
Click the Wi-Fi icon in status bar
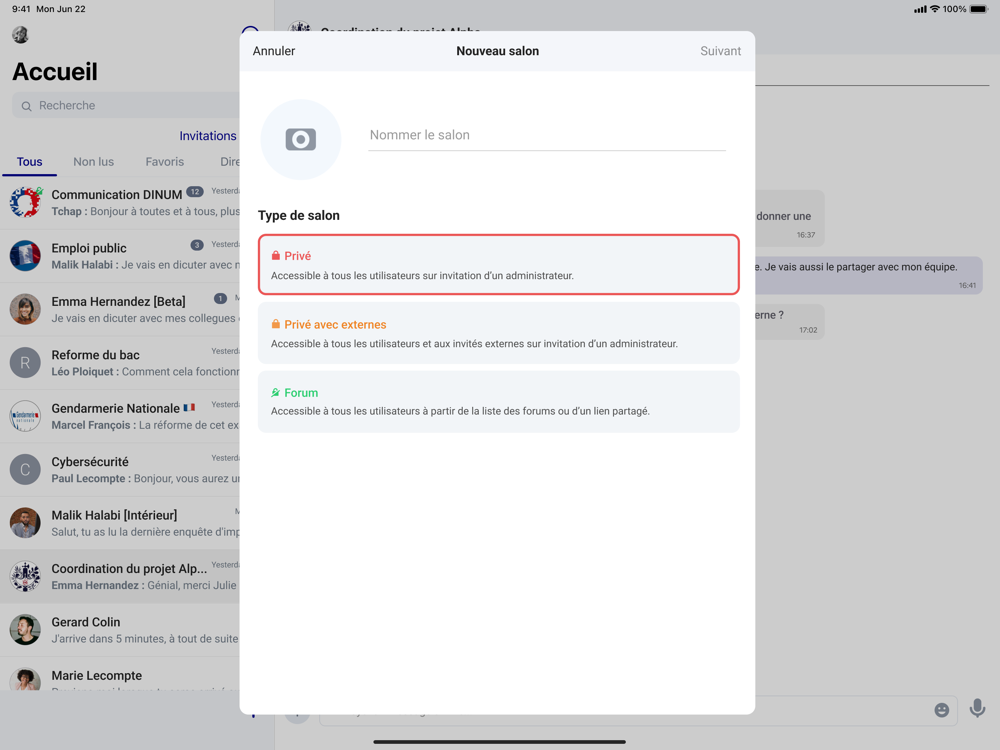(x=935, y=9)
